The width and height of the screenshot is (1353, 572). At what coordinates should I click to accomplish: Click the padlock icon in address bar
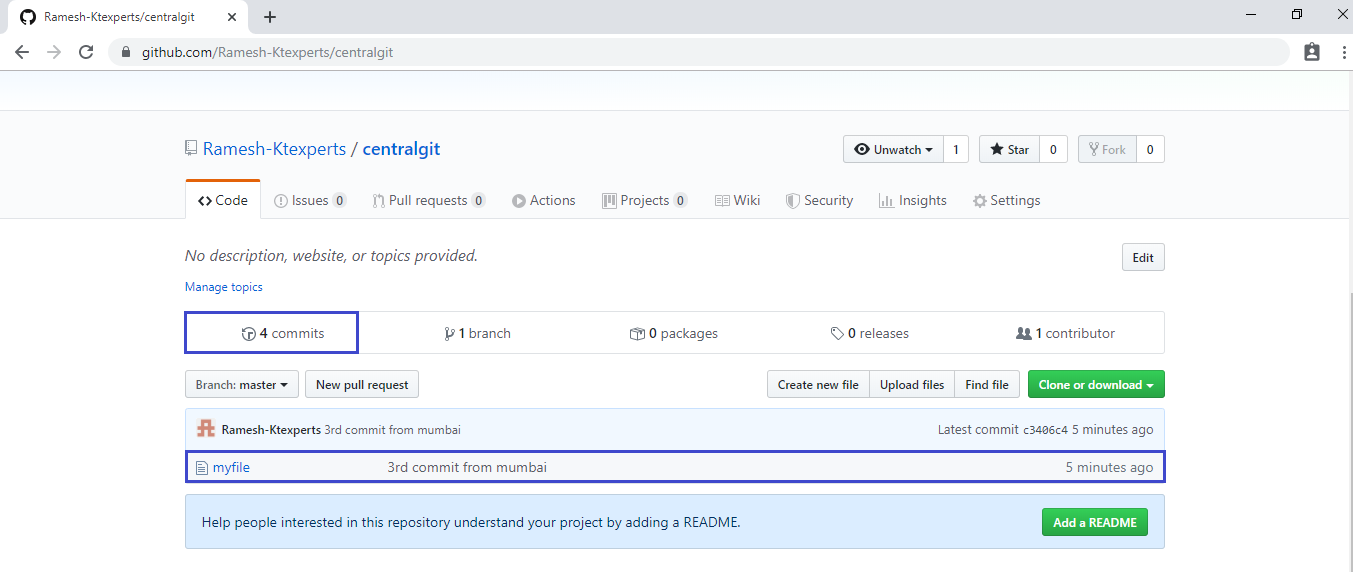point(126,52)
